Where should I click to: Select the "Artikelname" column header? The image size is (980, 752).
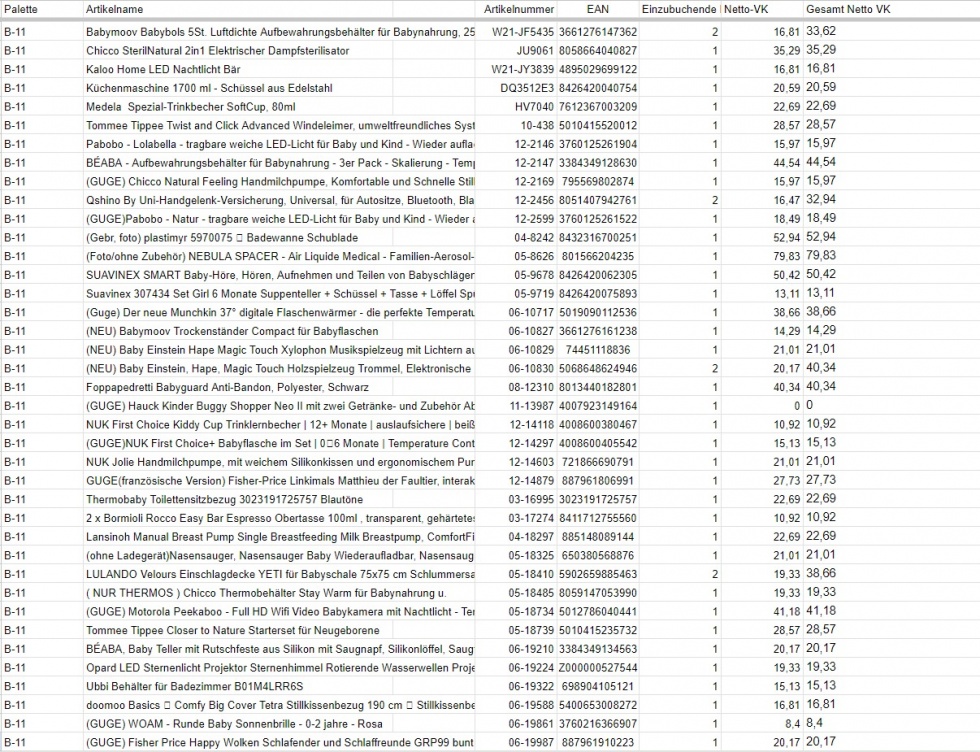click(114, 9)
